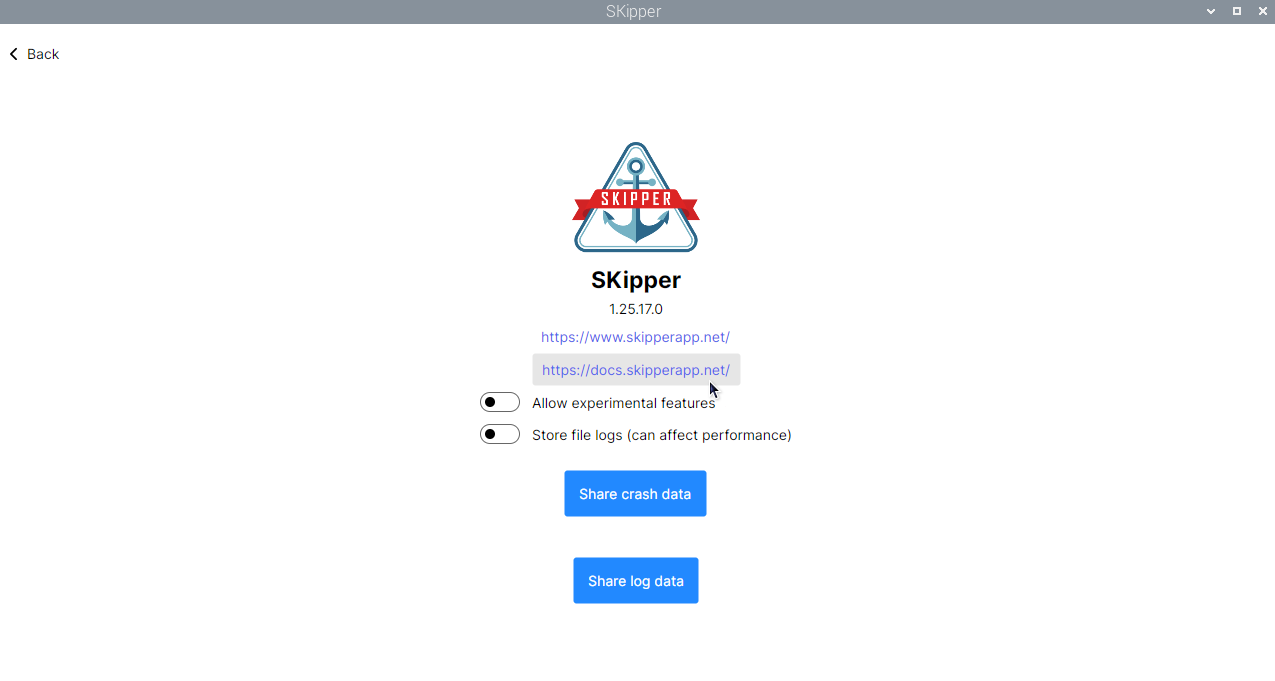Click the SKipper title in the title bar
Viewport: 1275px width, 681px height.
coord(633,12)
